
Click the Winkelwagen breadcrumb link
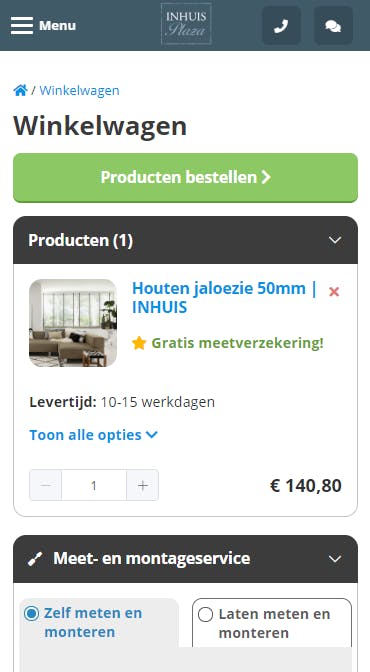pyautogui.click(x=79, y=90)
